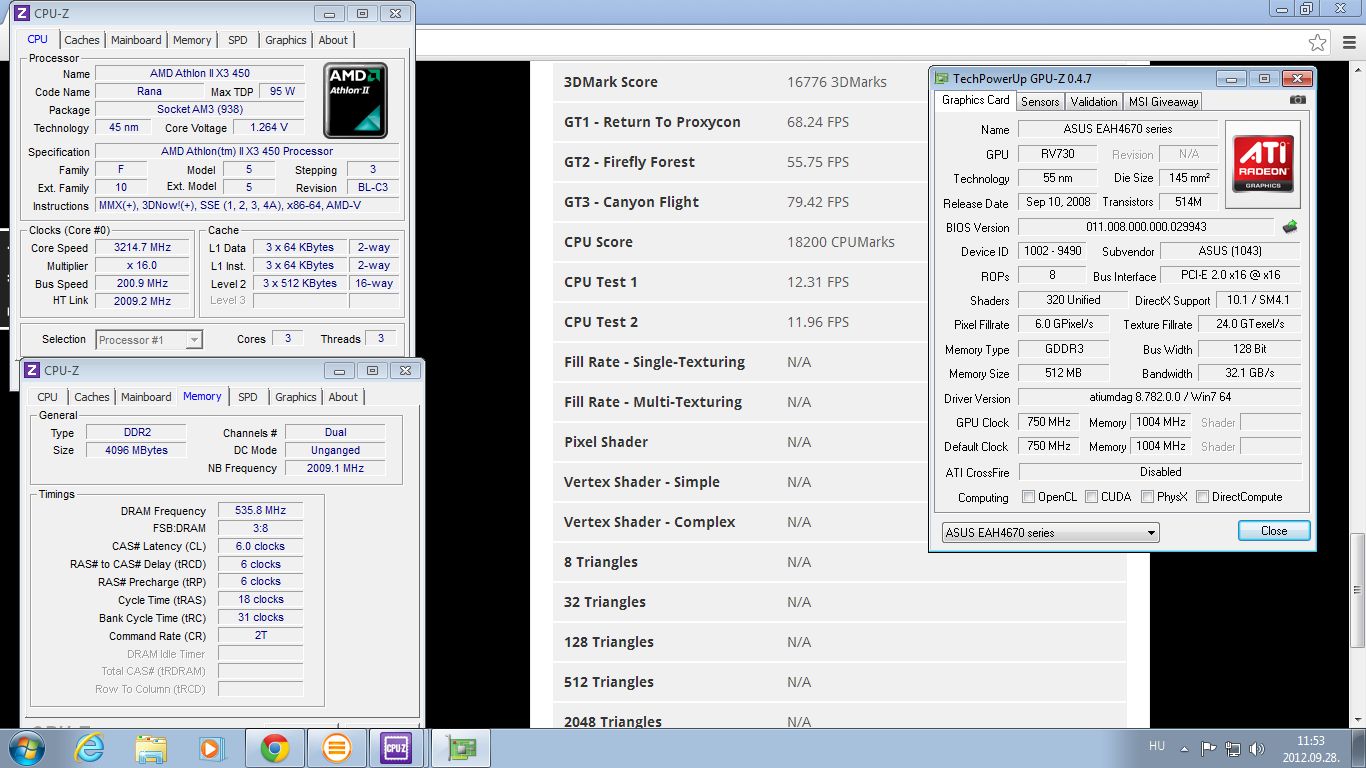This screenshot has width=1366, height=768.
Task: Open SPD tab in top CPU-Z window
Action: point(237,40)
